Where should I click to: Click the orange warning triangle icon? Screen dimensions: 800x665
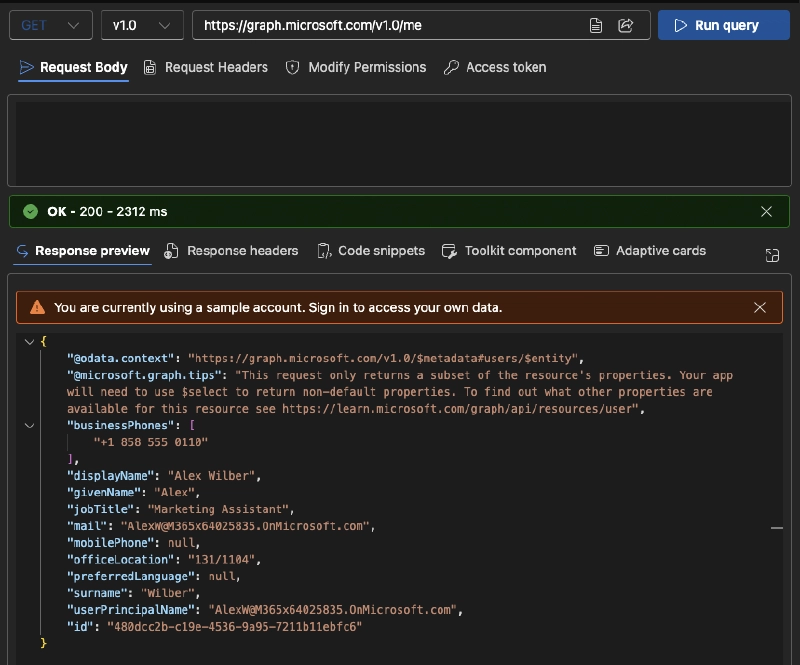click(x=37, y=308)
